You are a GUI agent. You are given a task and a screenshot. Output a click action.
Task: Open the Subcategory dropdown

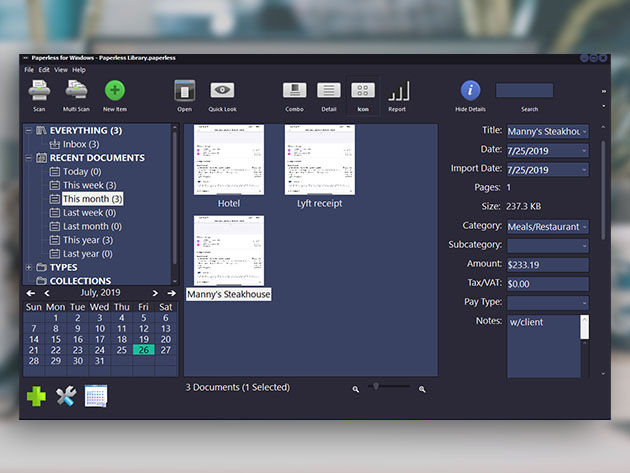point(584,246)
